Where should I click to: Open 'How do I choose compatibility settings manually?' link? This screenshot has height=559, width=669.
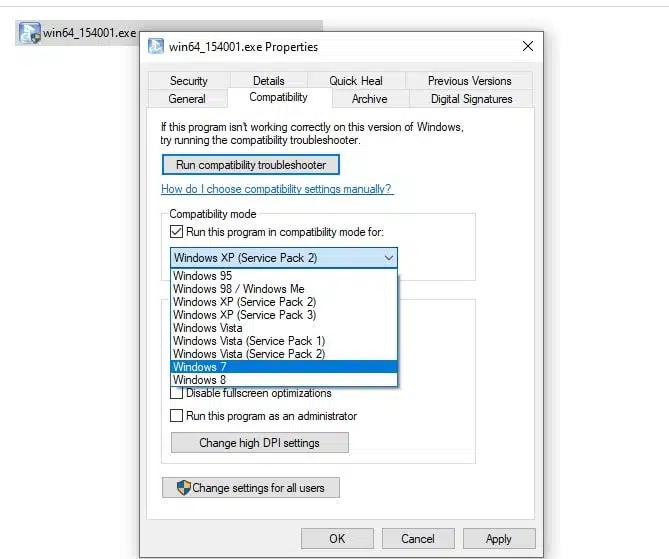pyautogui.click(x=276, y=189)
